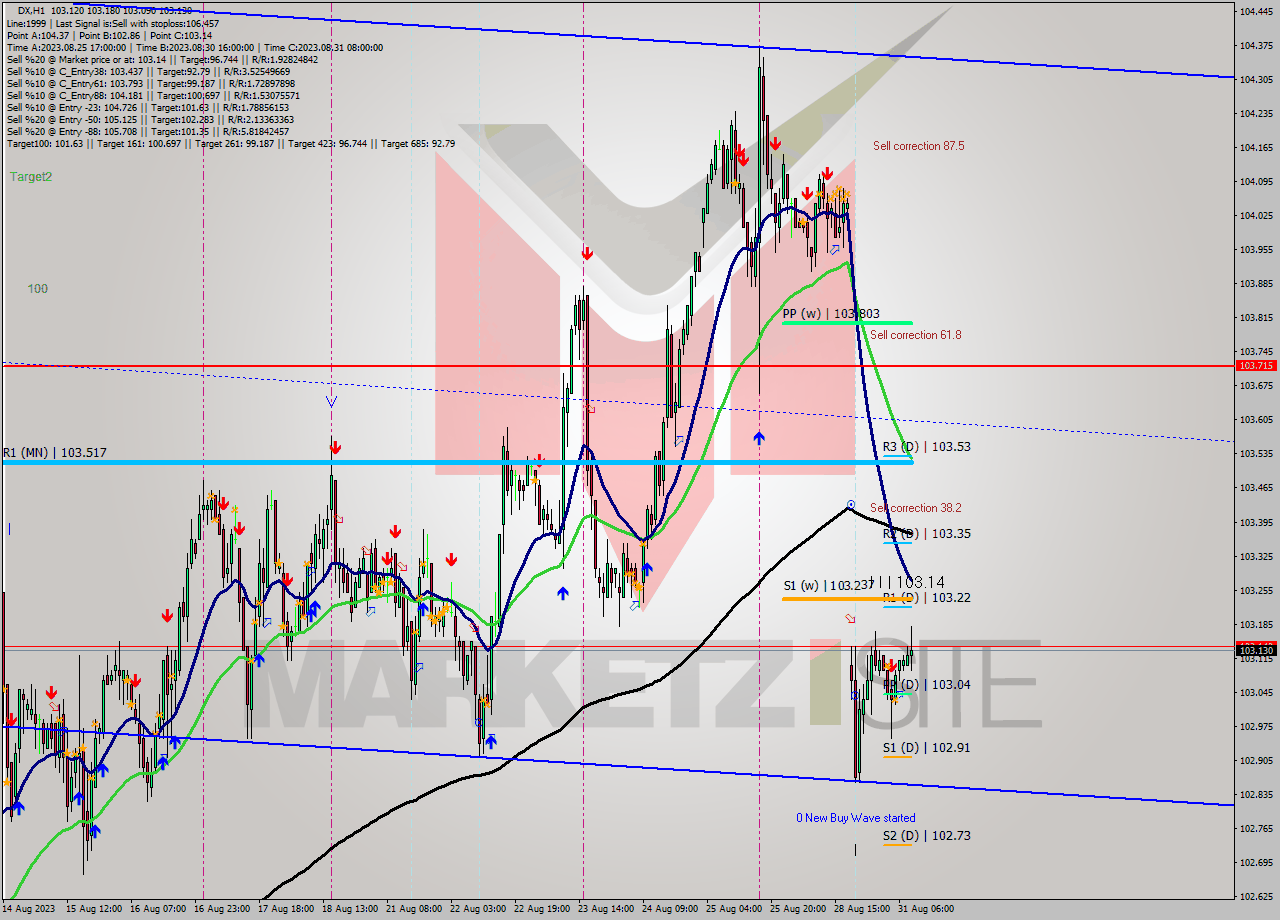Click the '25 Aug 04:00' time axis label
Image resolution: width=1280 pixels, height=920 pixels.
click(x=734, y=909)
